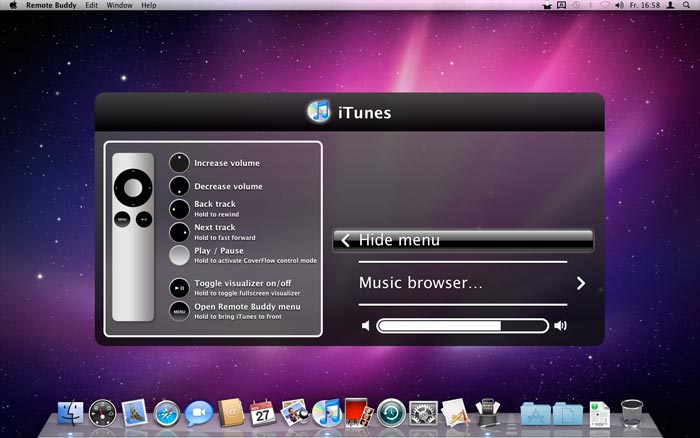Expand Music browser with right chevron

(x=580, y=284)
